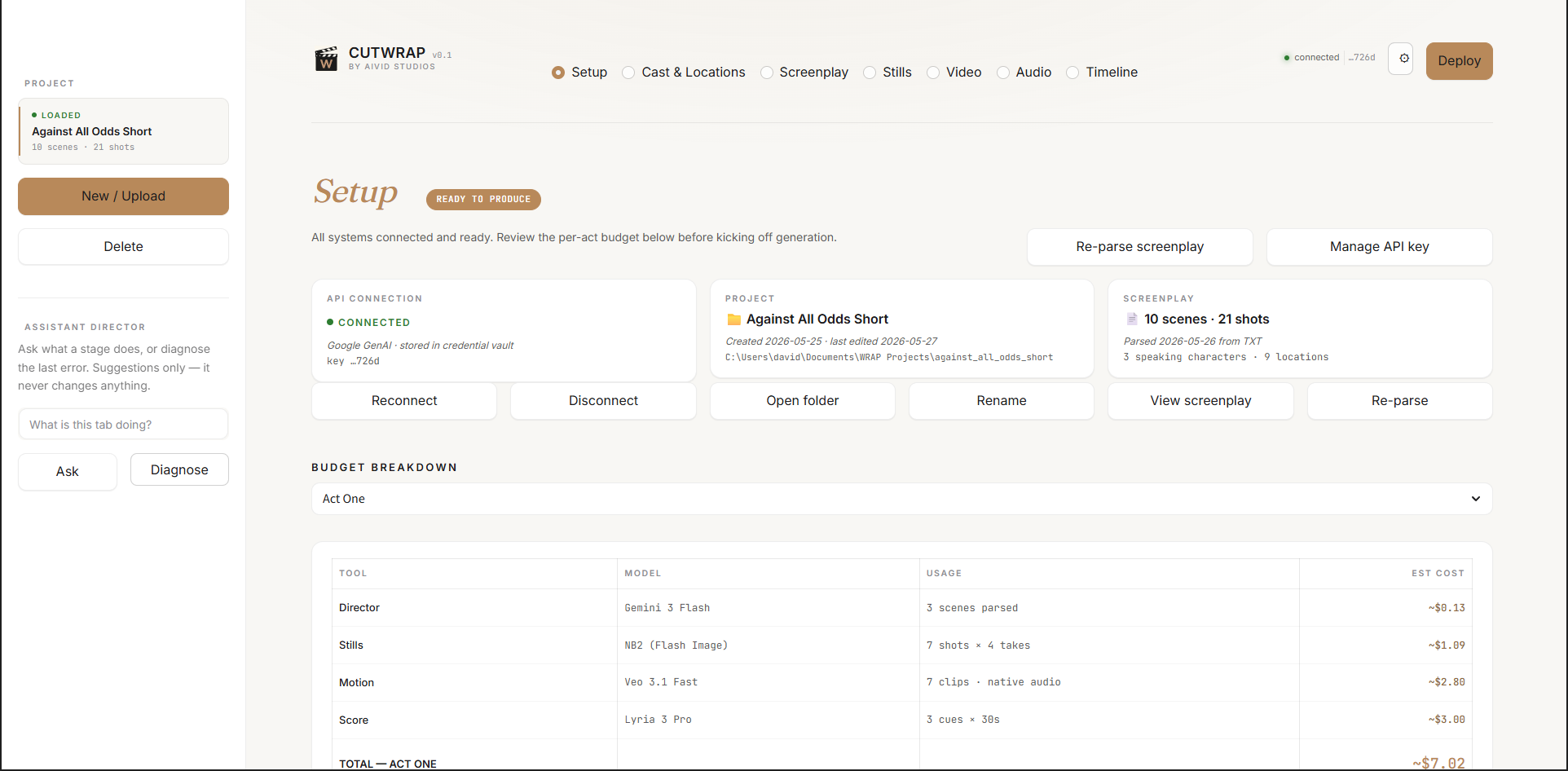1568x771 pixels.
Task: Expand the Act One budget dropdown
Action: pos(901,499)
